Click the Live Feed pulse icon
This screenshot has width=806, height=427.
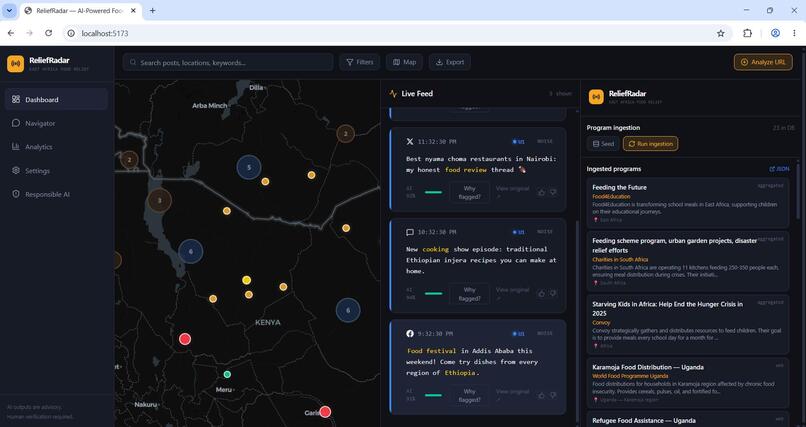(x=393, y=94)
